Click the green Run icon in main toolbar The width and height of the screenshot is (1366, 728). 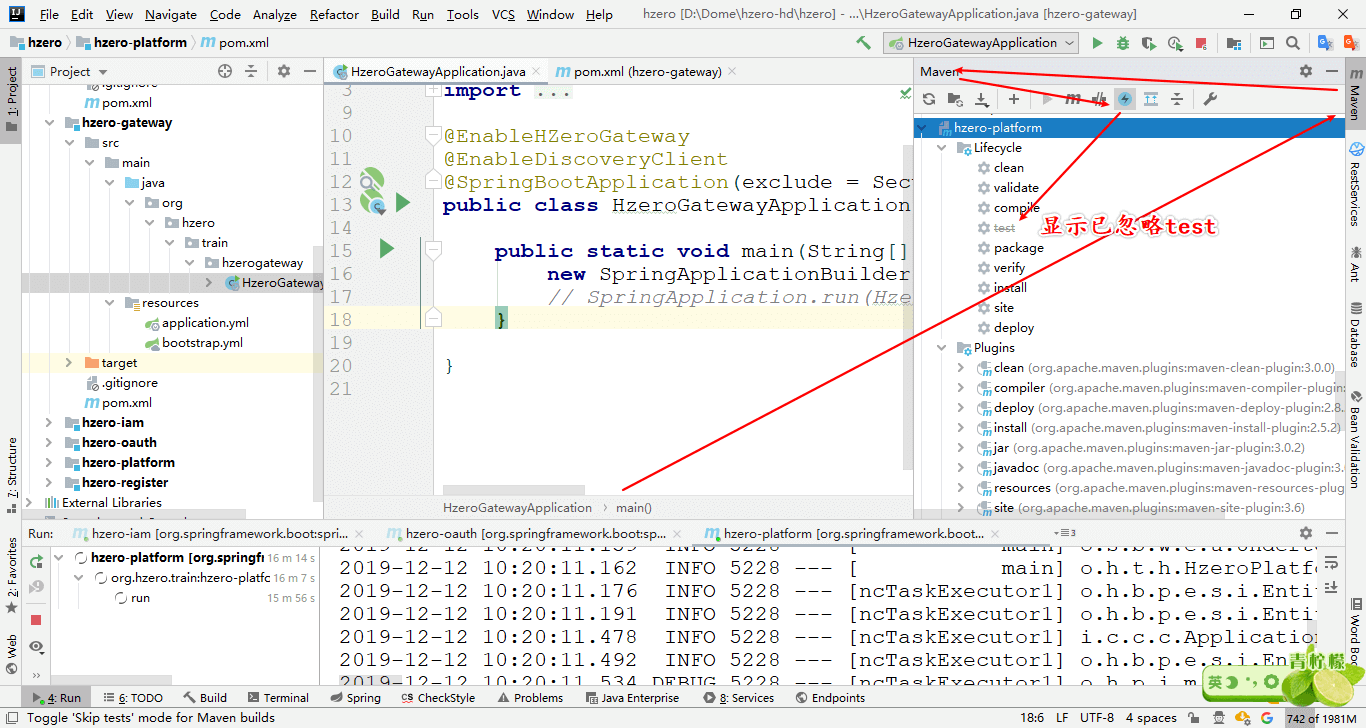1097,43
